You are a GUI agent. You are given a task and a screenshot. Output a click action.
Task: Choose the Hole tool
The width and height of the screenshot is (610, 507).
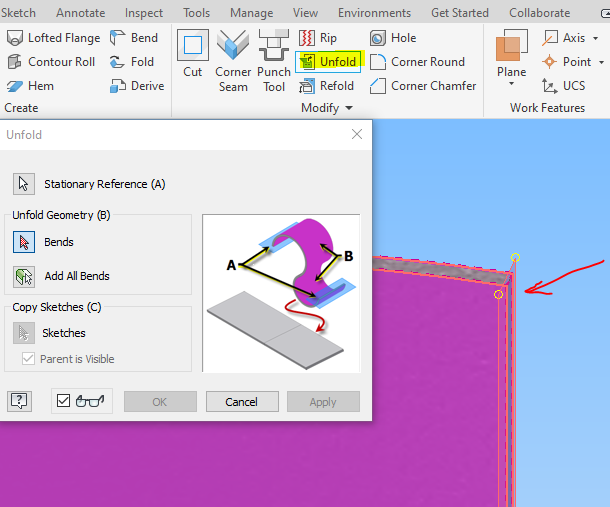coord(393,38)
